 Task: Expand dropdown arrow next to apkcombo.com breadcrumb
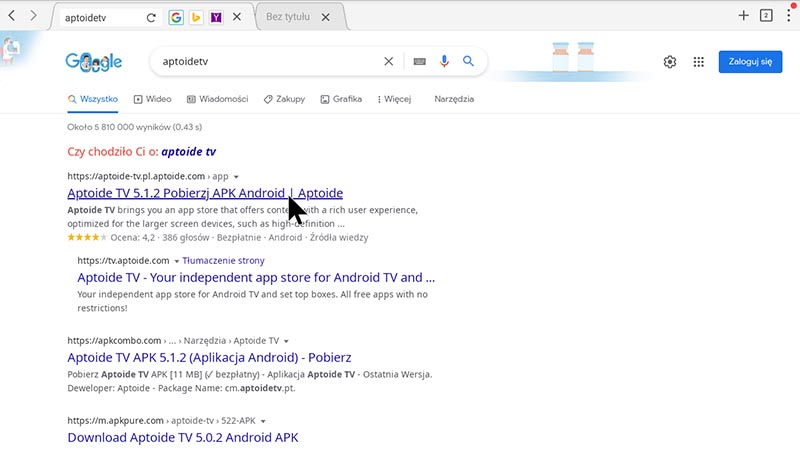(x=286, y=341)
